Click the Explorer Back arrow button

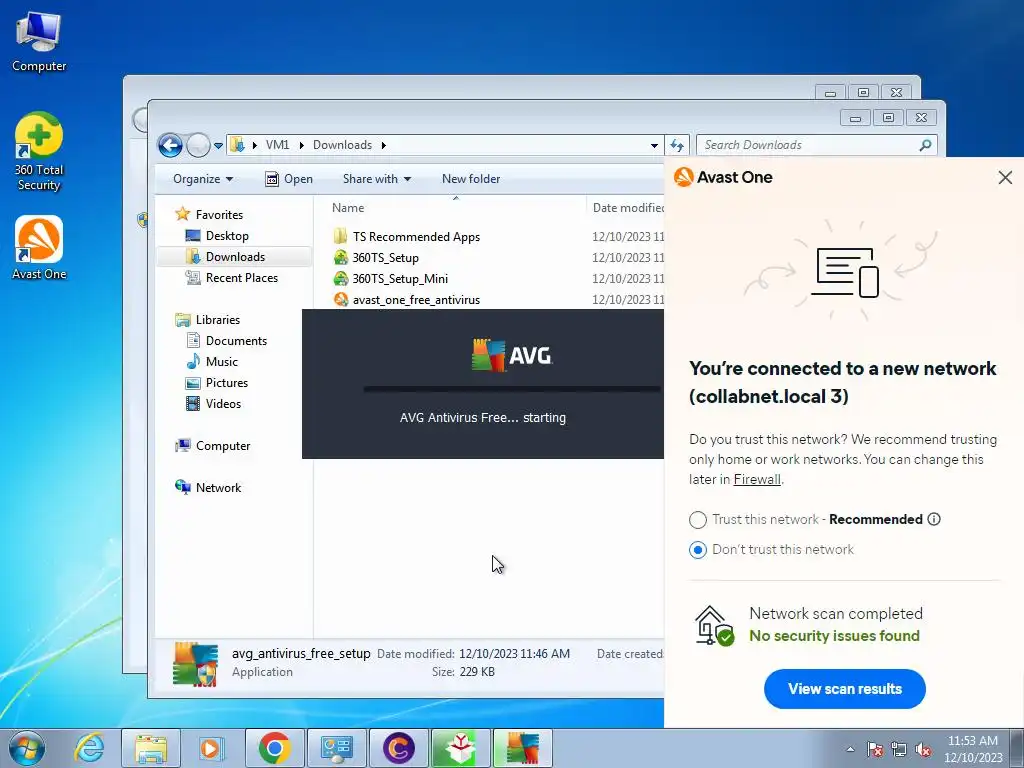click(x=170, y=145)
